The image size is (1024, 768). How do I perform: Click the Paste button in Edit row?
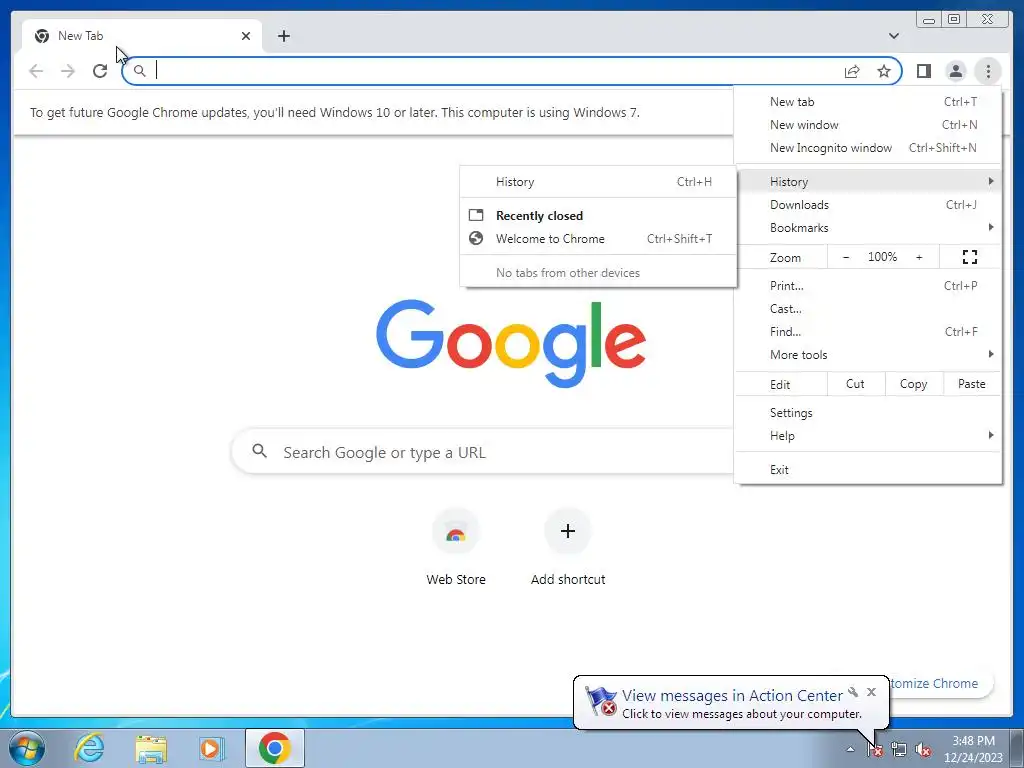[972, 384]
